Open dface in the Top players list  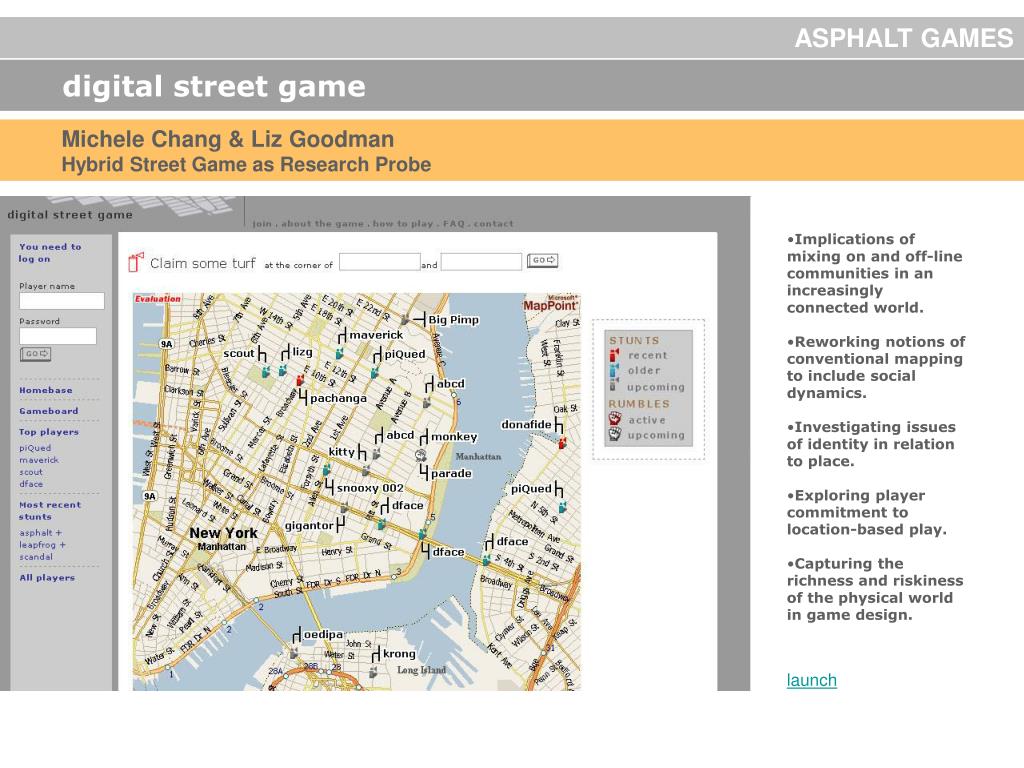(31, 484)
